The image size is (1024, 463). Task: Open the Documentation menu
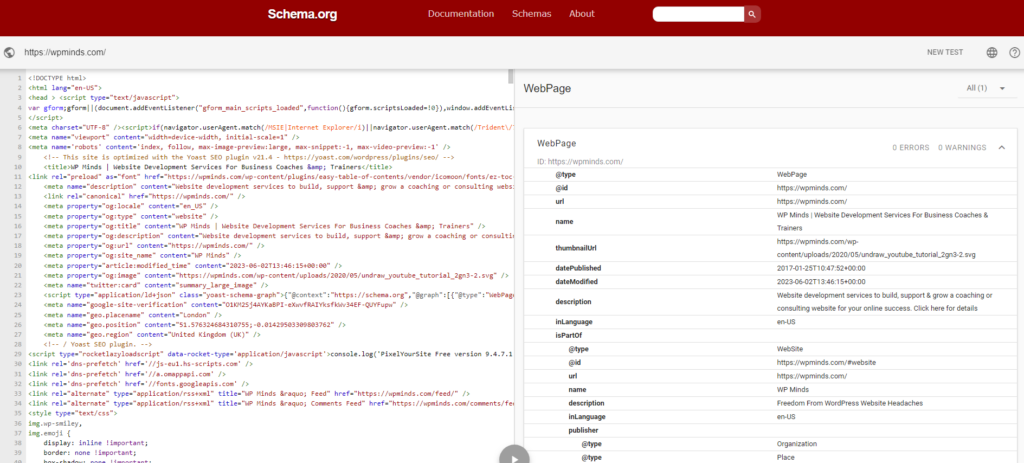[460, 14]
